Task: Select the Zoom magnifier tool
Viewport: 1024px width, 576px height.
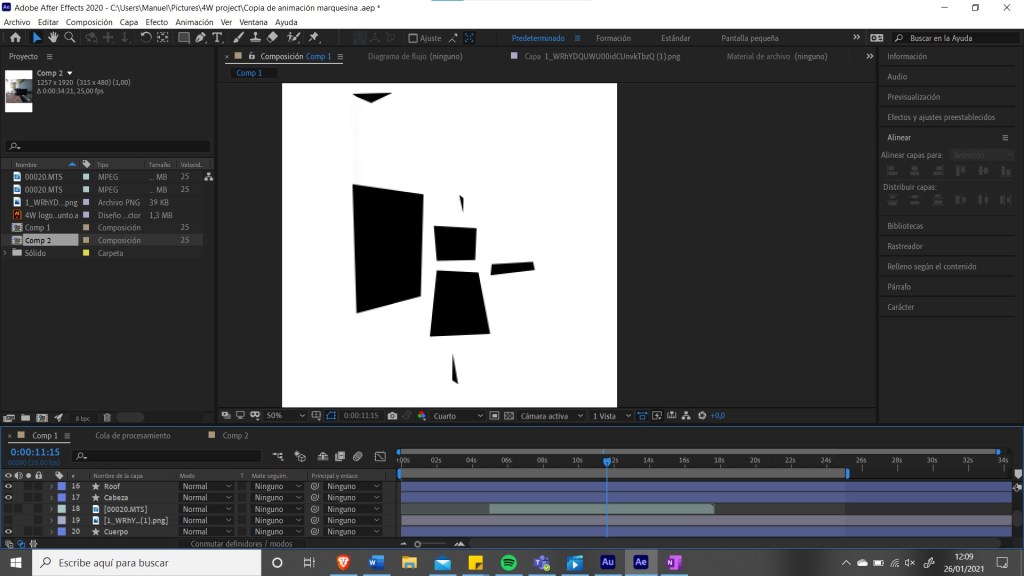Action: pos(70,38)
